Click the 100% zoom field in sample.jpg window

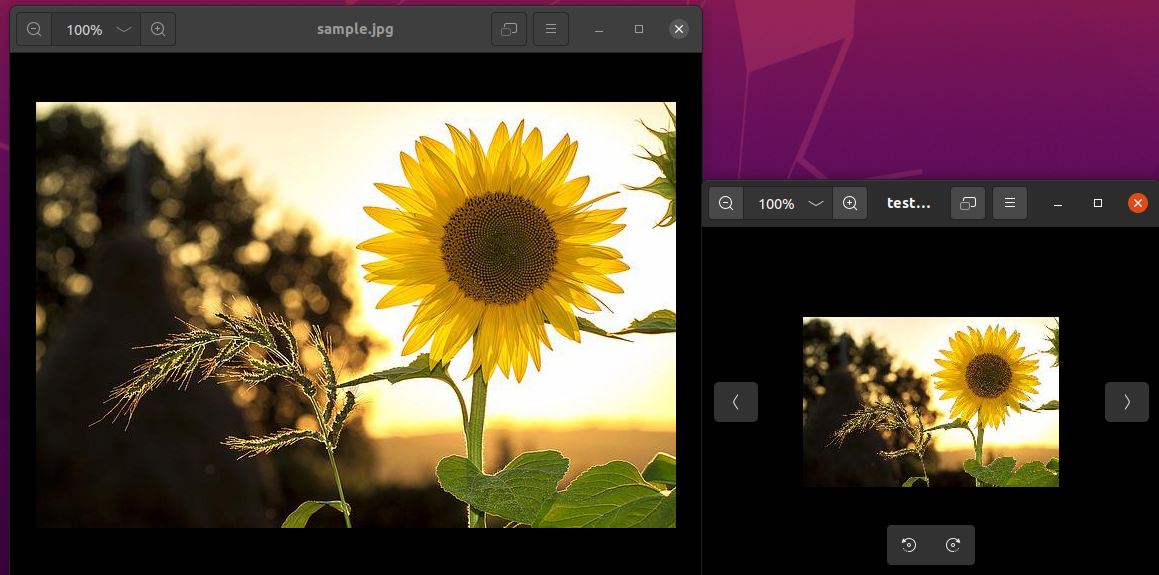tap(84, 30)
